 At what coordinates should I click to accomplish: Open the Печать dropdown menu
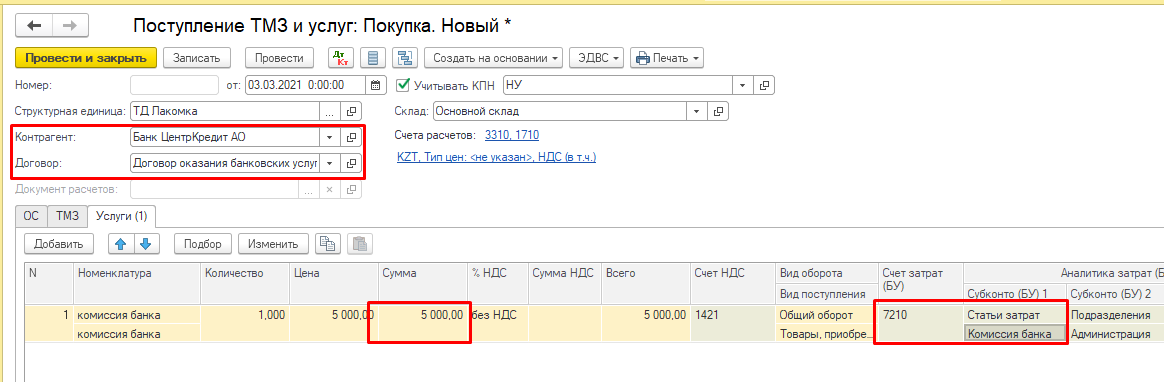click(x=667, y=58)
